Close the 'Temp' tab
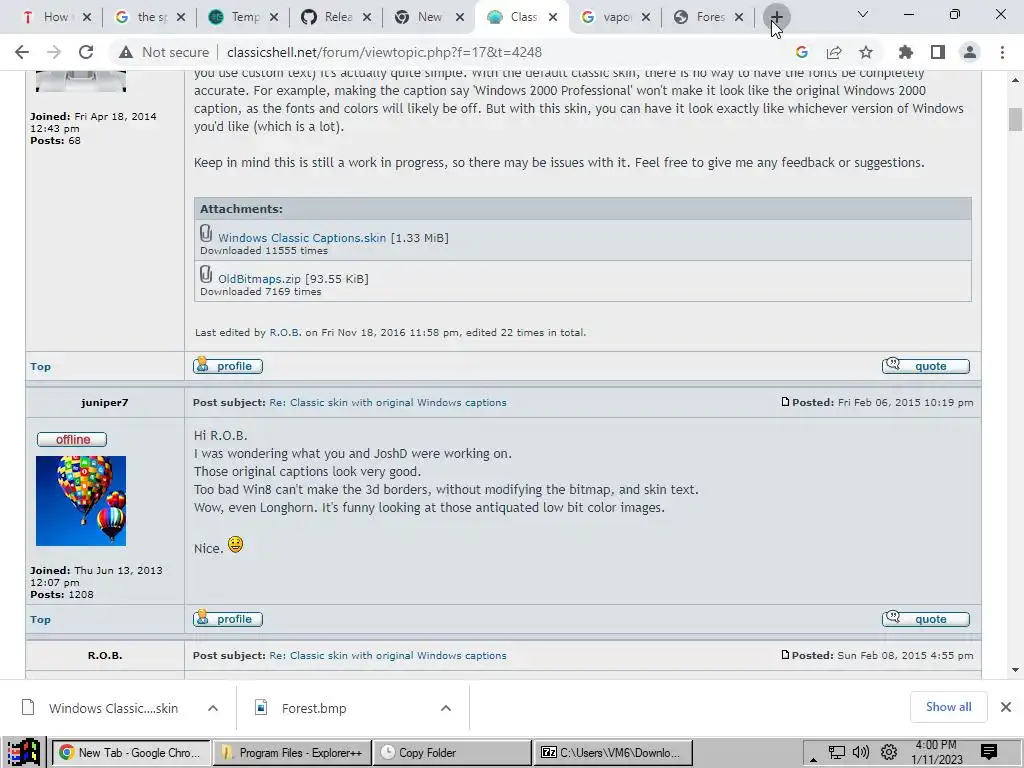1024x768 pixels. [274, 18]
